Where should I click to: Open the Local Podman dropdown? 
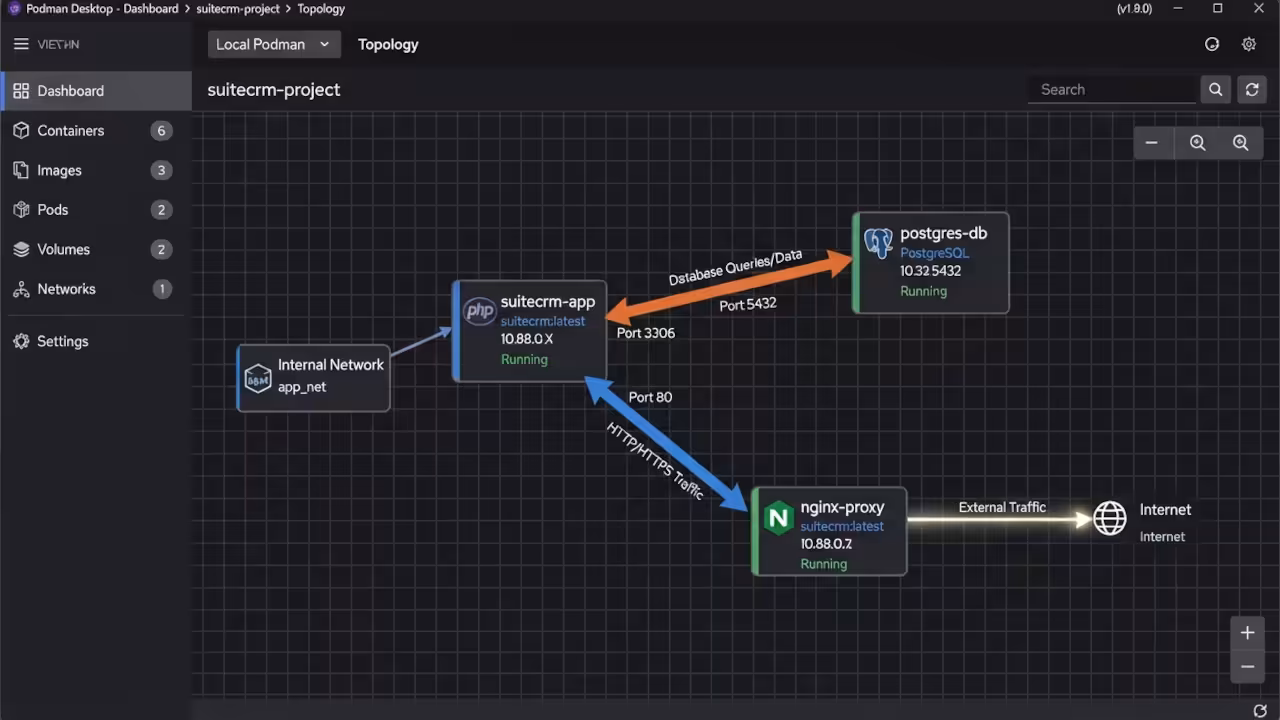point(274,44)
